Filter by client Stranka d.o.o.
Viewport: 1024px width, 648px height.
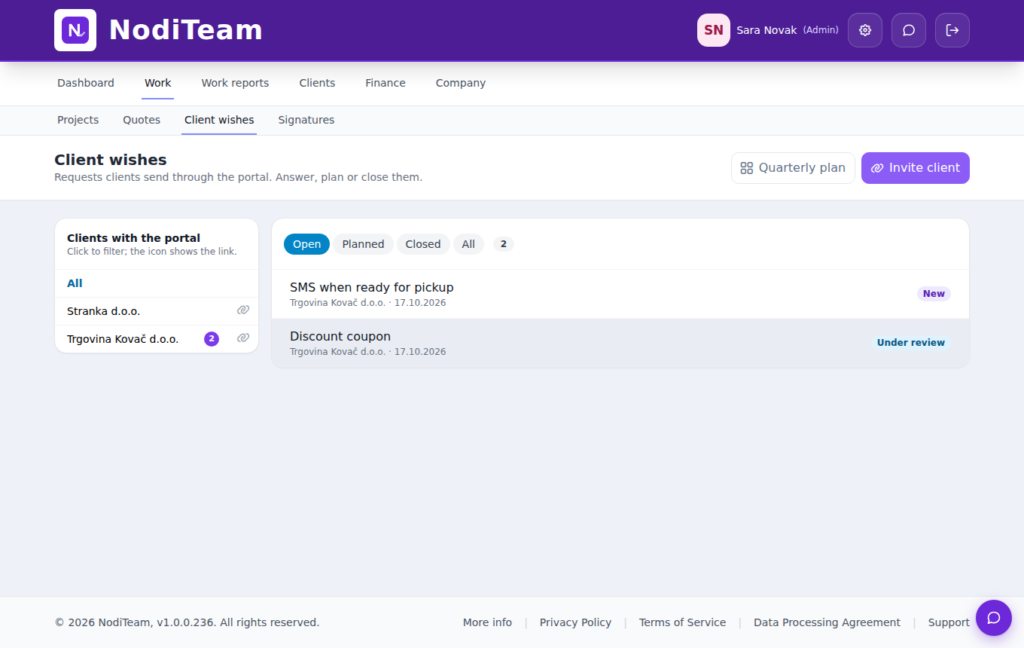144,312
